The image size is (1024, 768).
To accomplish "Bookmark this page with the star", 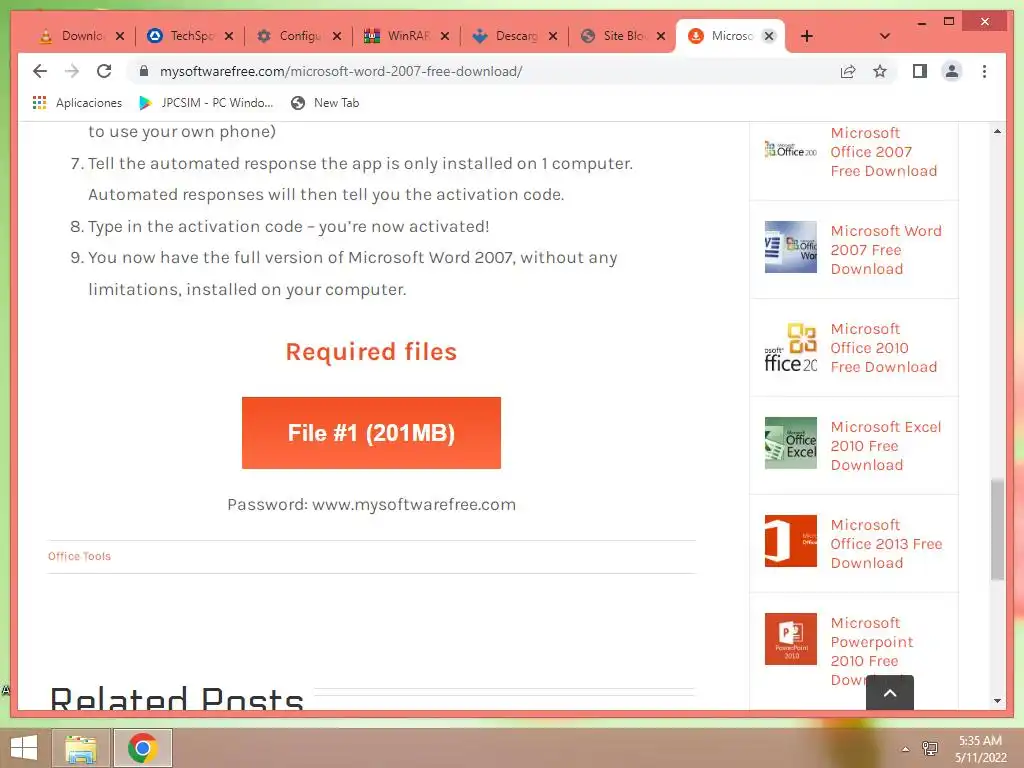I will point(880,71).
